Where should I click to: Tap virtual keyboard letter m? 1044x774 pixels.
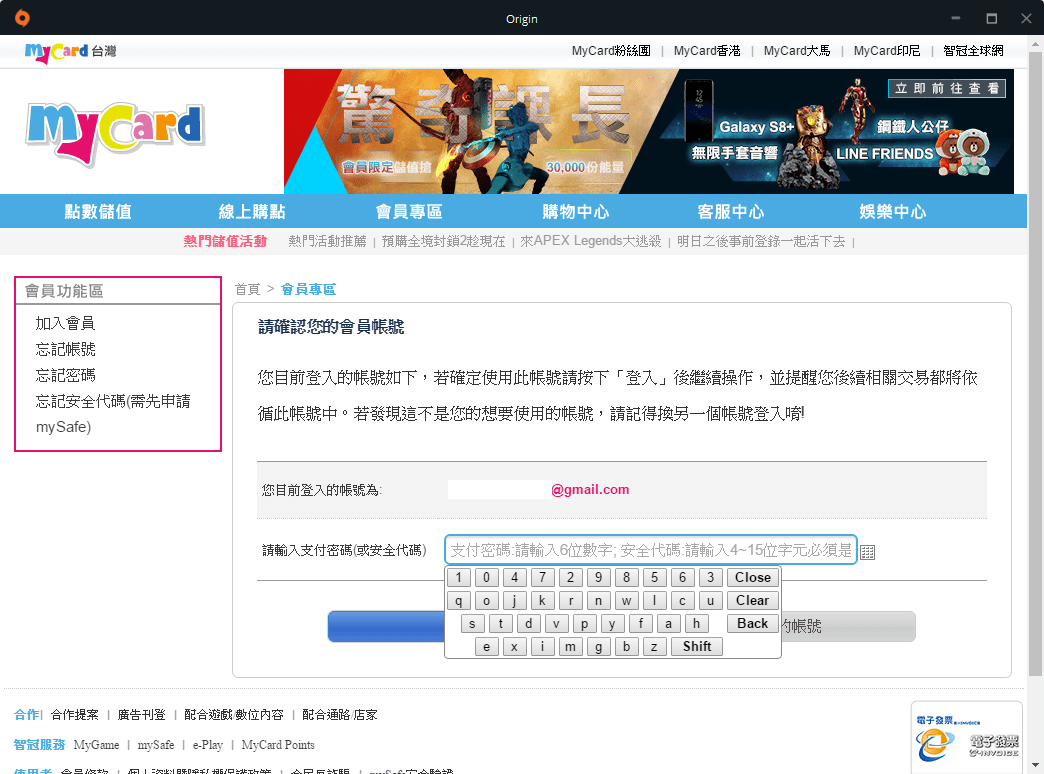[x=570, y=647]
